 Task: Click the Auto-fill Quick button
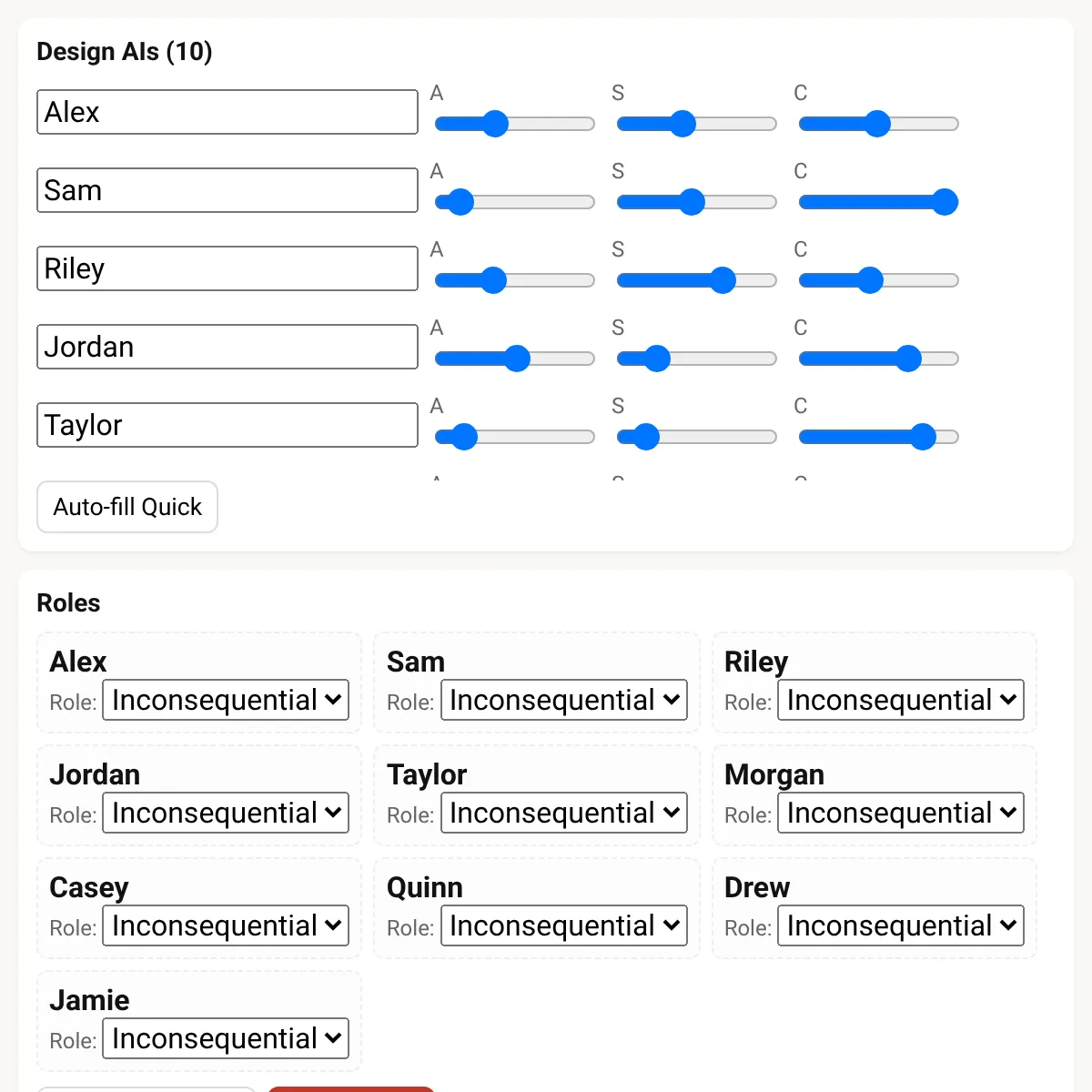[127, 507]
